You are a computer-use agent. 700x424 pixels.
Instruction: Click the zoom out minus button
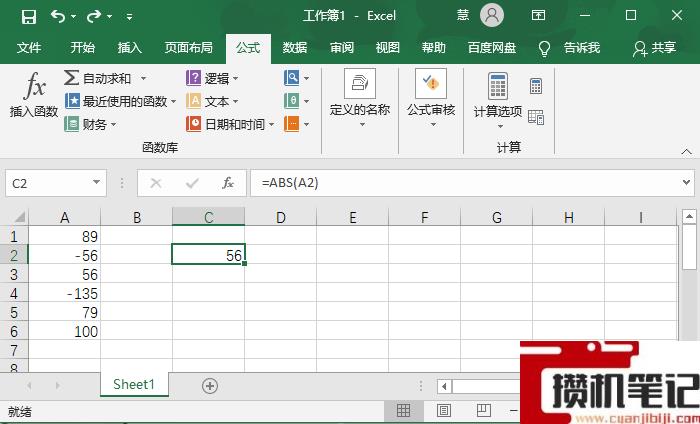tap(514, 410)
